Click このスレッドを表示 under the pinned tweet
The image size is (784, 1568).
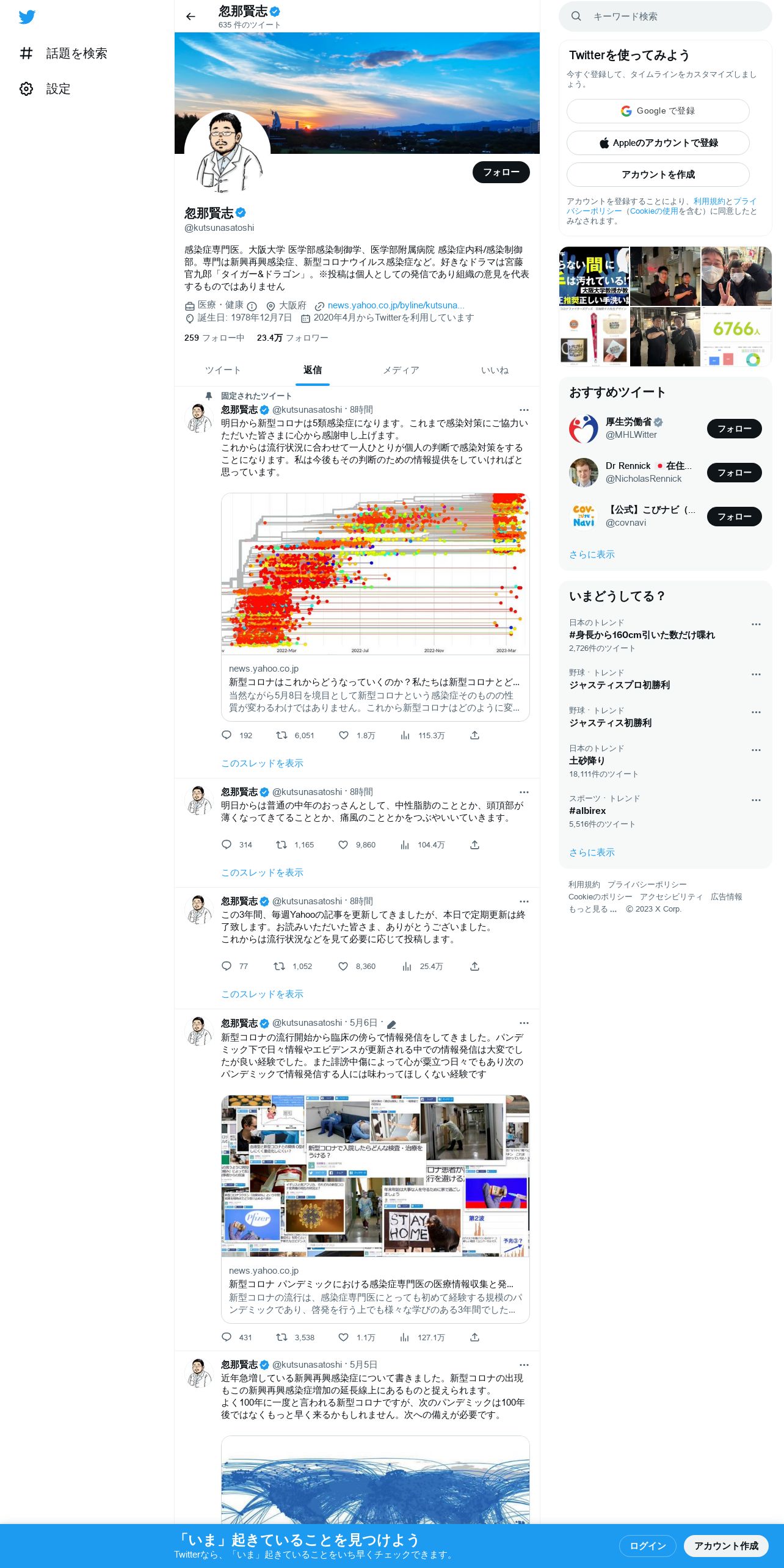click(x=262, y=763)
